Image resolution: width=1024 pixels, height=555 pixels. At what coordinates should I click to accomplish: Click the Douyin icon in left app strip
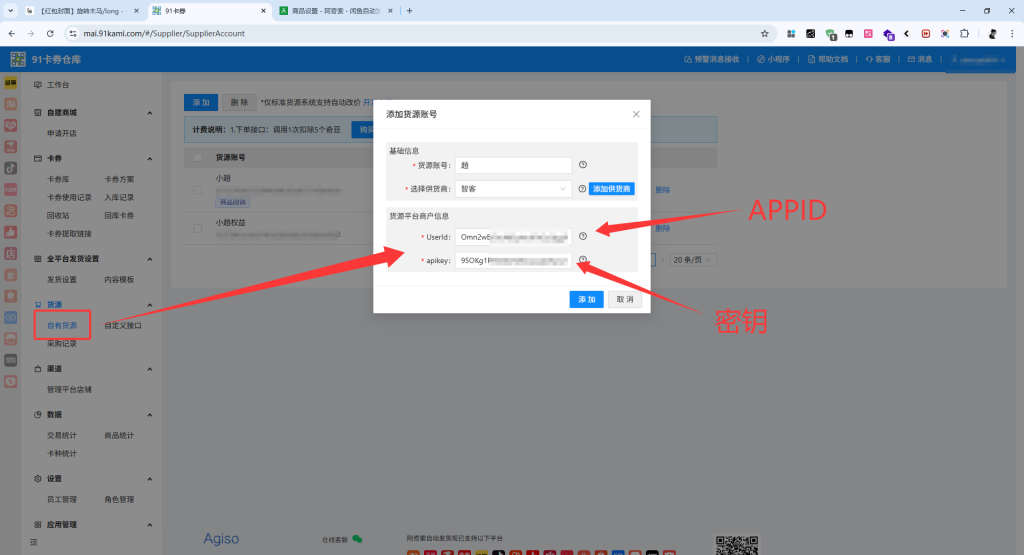point(10,168)
